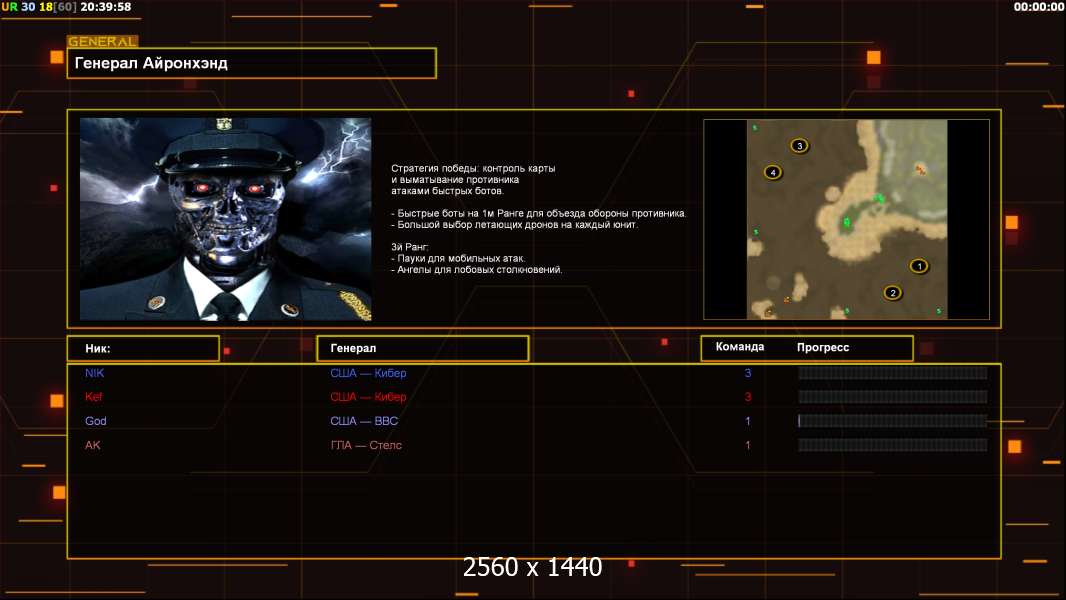
Task: Click the team number in AK's row
Action: point(748,445)
